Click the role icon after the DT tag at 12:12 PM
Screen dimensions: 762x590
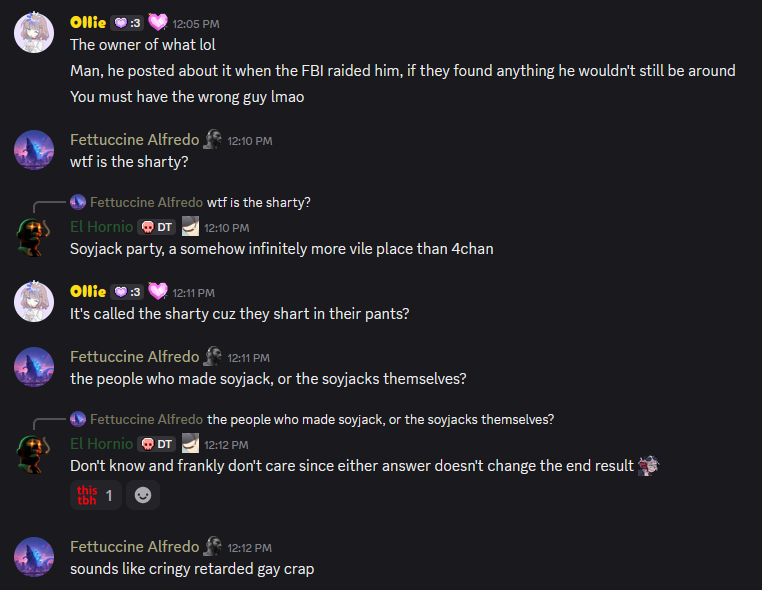[190, 444]
